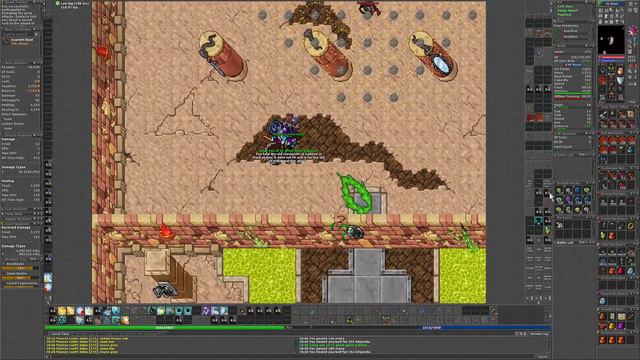Image resolution: width=640 pixels, height=360 pixels.
Task: Select the gold ring in wand container
Action: click(630, 226)
